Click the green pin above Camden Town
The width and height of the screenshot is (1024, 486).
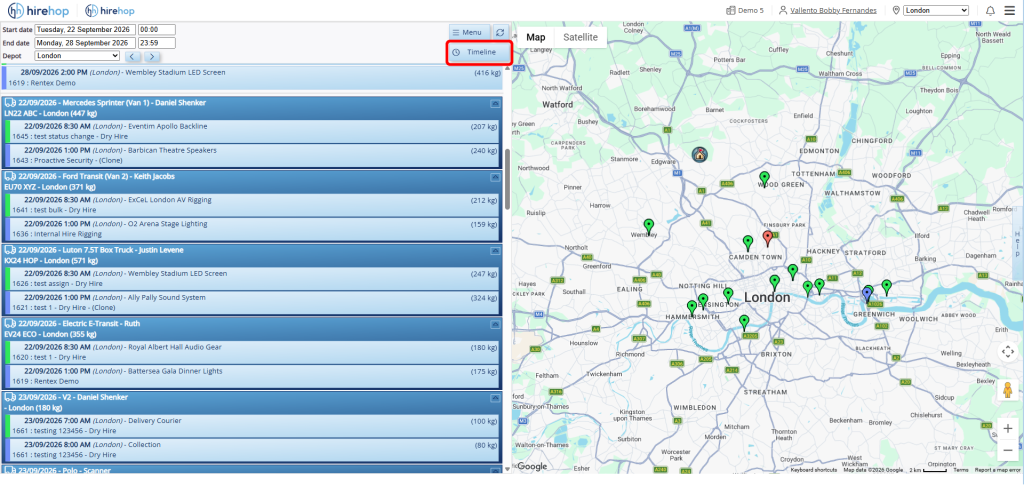point(748,243)
